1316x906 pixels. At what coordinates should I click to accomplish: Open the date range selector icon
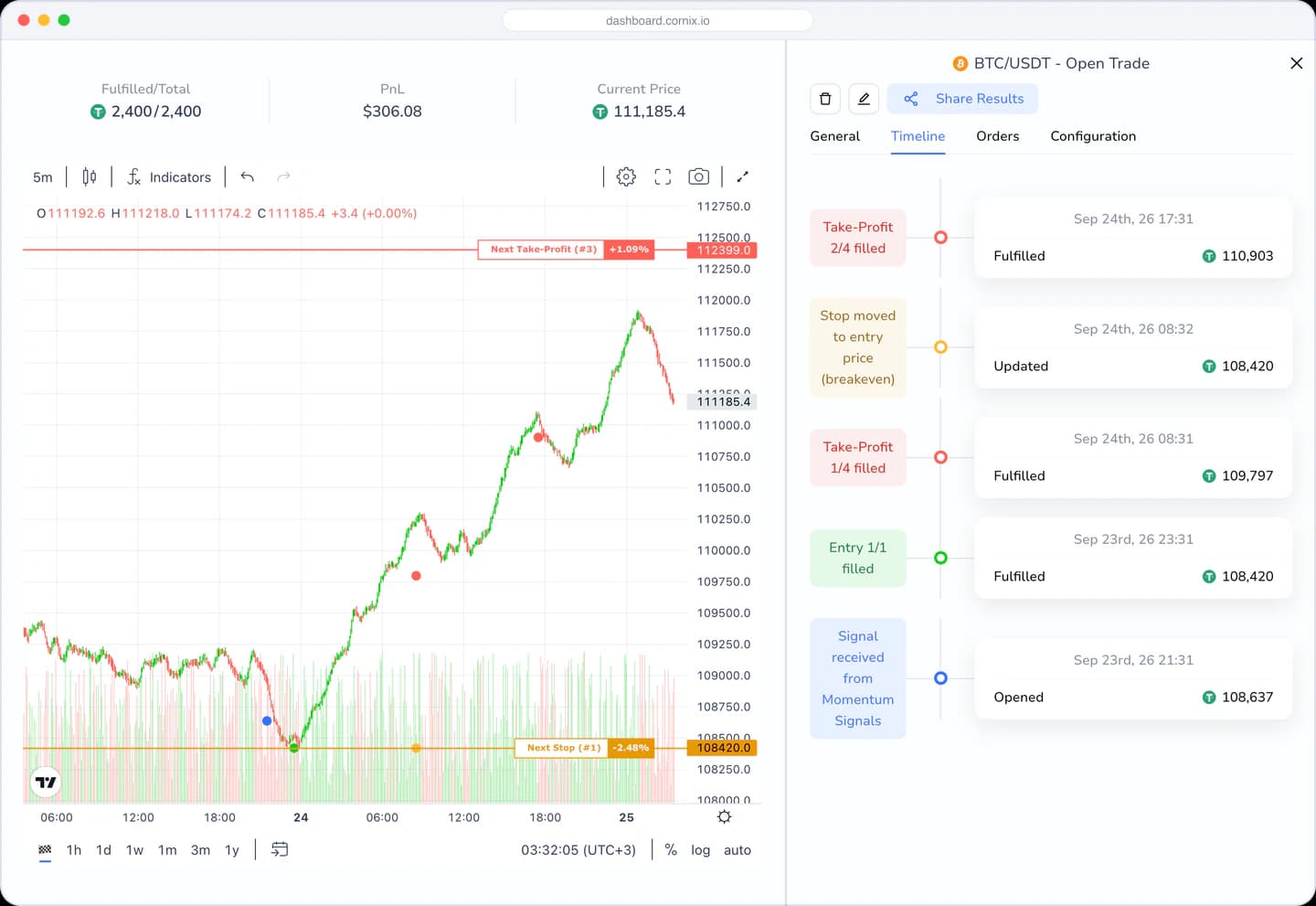tap(45, 850)
